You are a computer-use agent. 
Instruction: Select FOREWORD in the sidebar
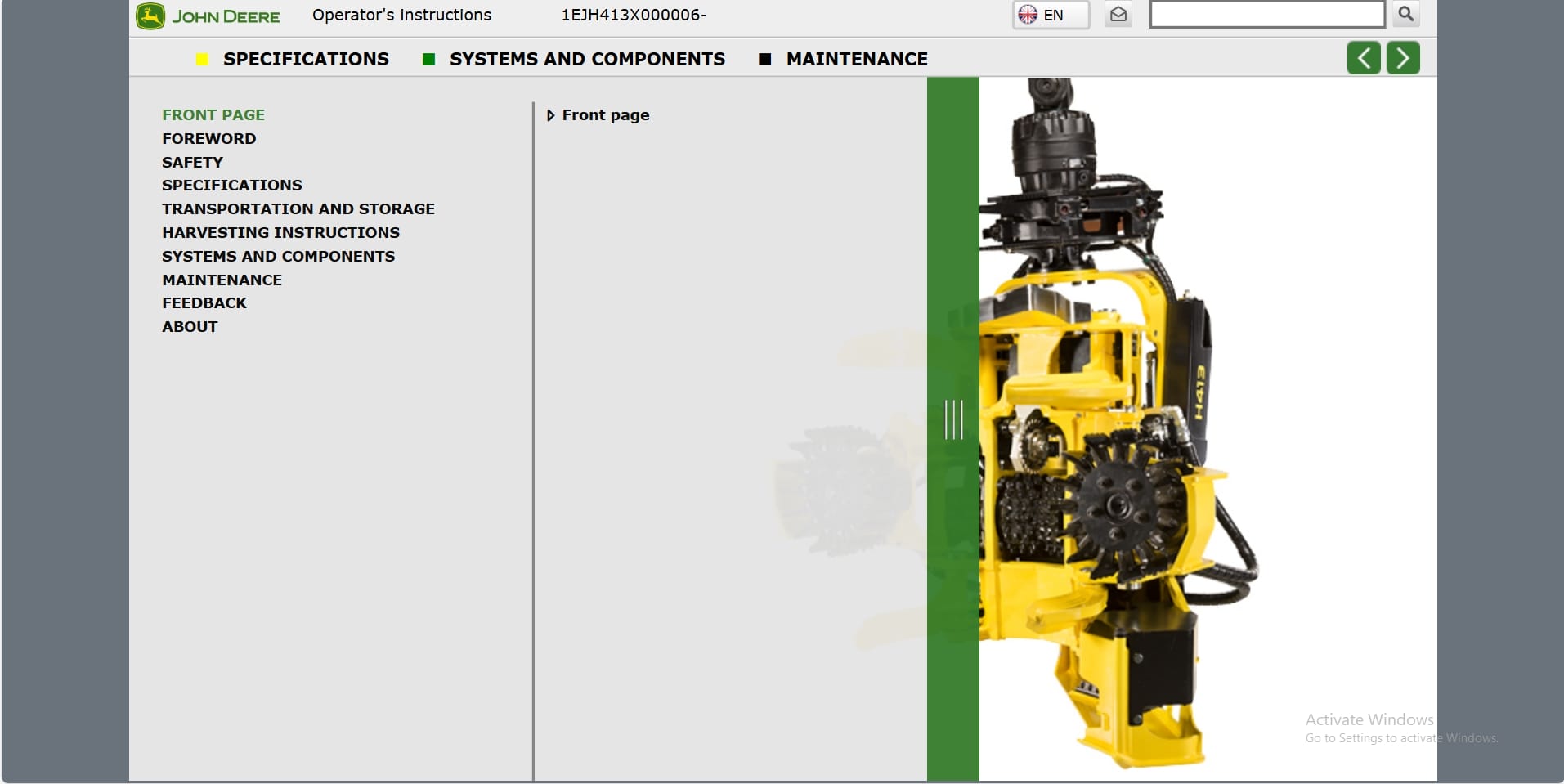(208, 139)
